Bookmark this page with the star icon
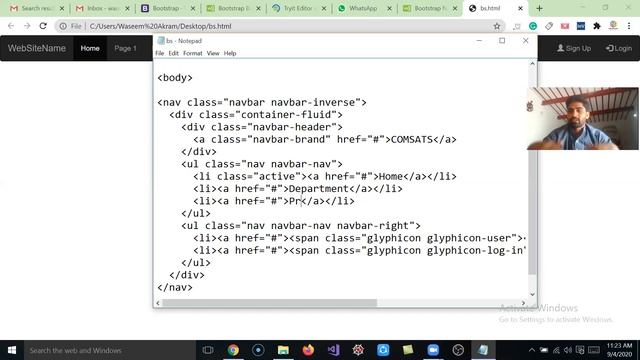This screenshot has height=360, width=640. [x=497, y=26]
